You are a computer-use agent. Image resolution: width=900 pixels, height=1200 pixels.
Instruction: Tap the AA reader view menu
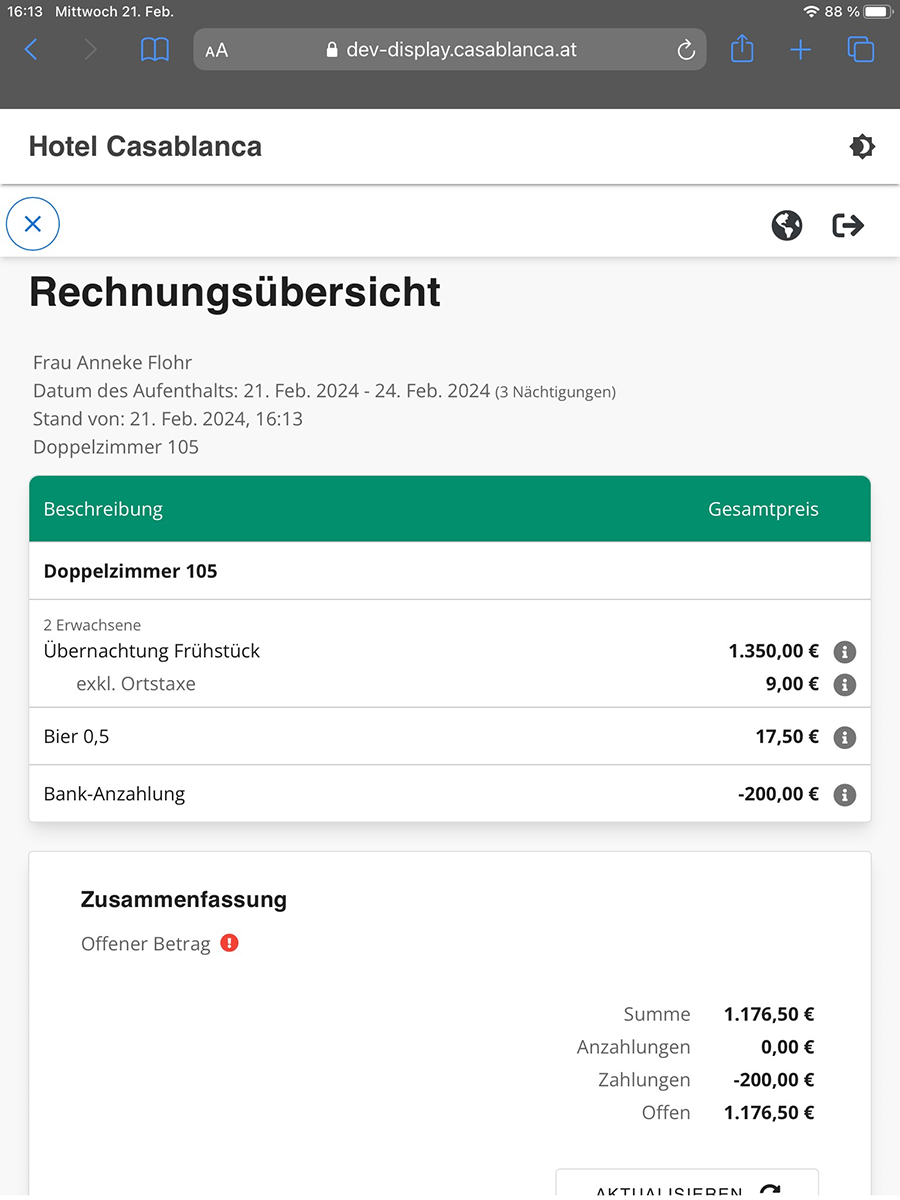pyautogui.click(x=217, y=50)
